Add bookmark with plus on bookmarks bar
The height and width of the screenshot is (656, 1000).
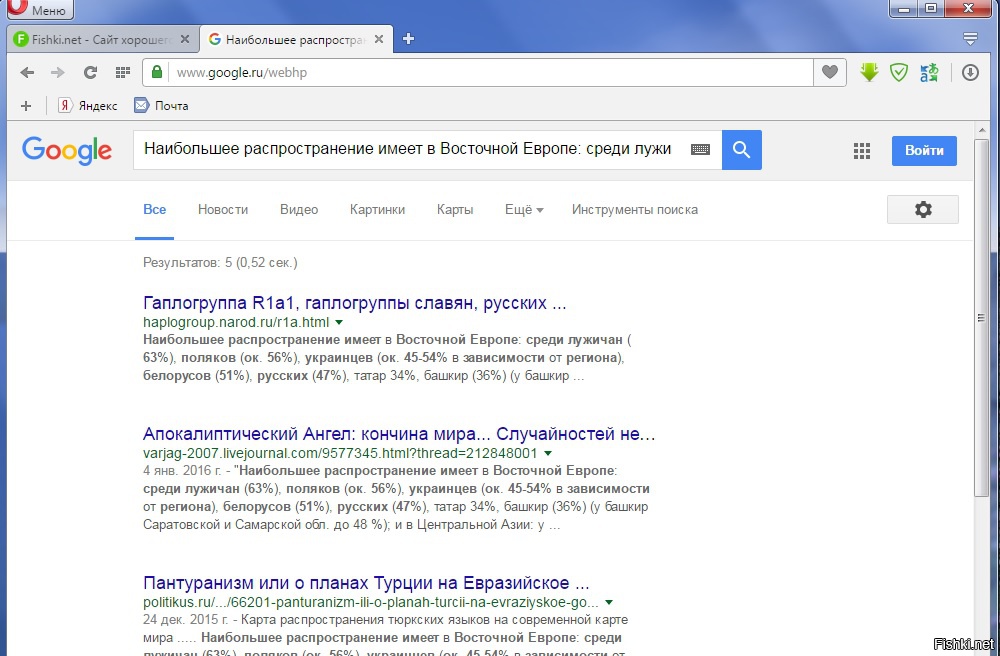26,106
